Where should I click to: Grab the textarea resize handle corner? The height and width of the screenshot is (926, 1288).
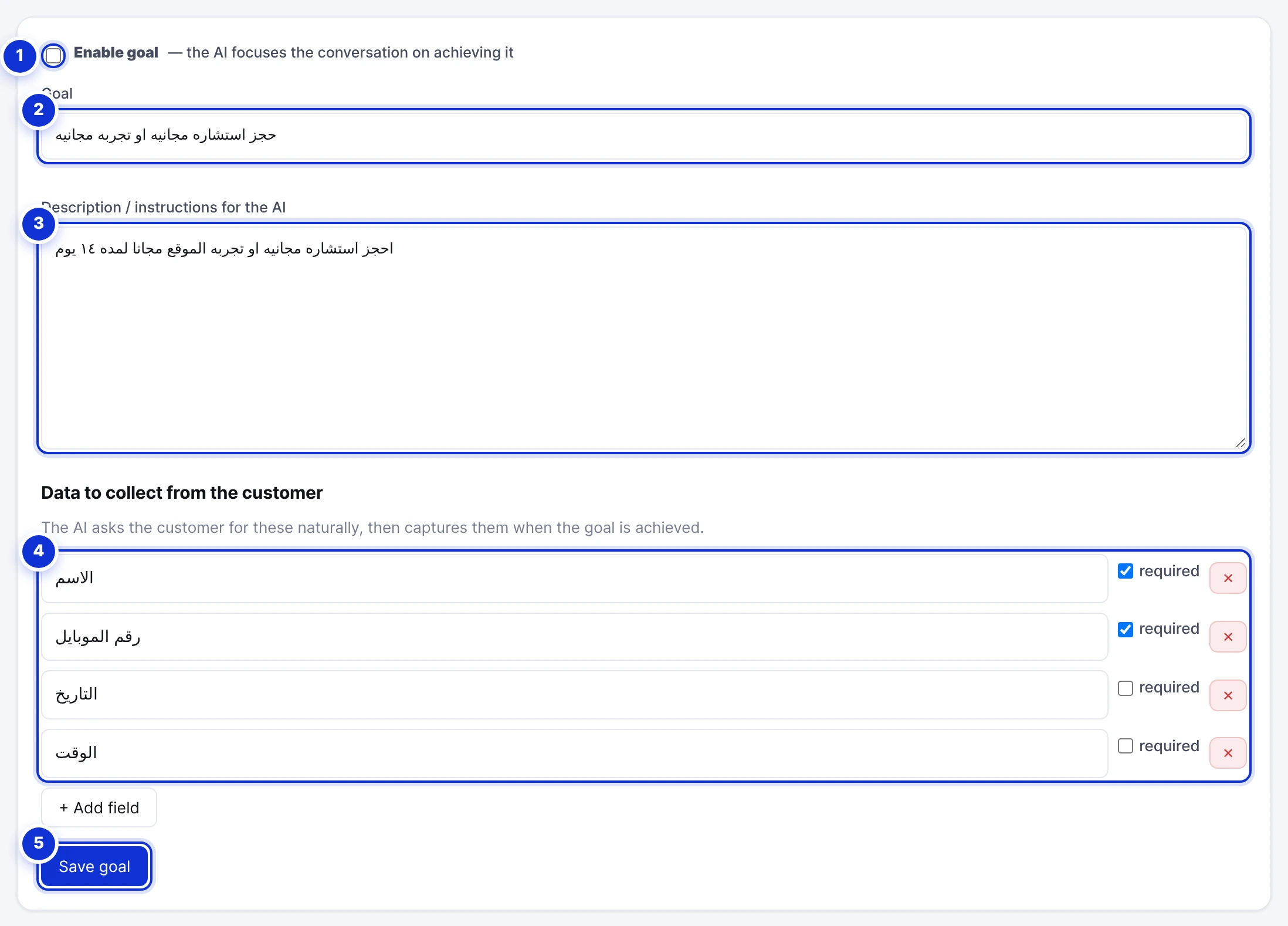pyautogui.click(x=1240, y=443)
